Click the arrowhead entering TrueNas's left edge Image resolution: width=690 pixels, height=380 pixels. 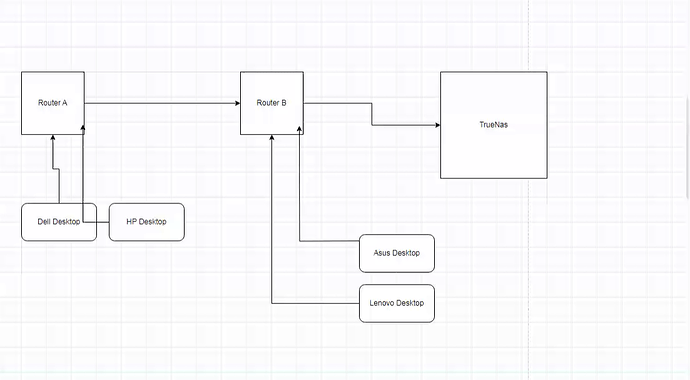coord(437,125)
